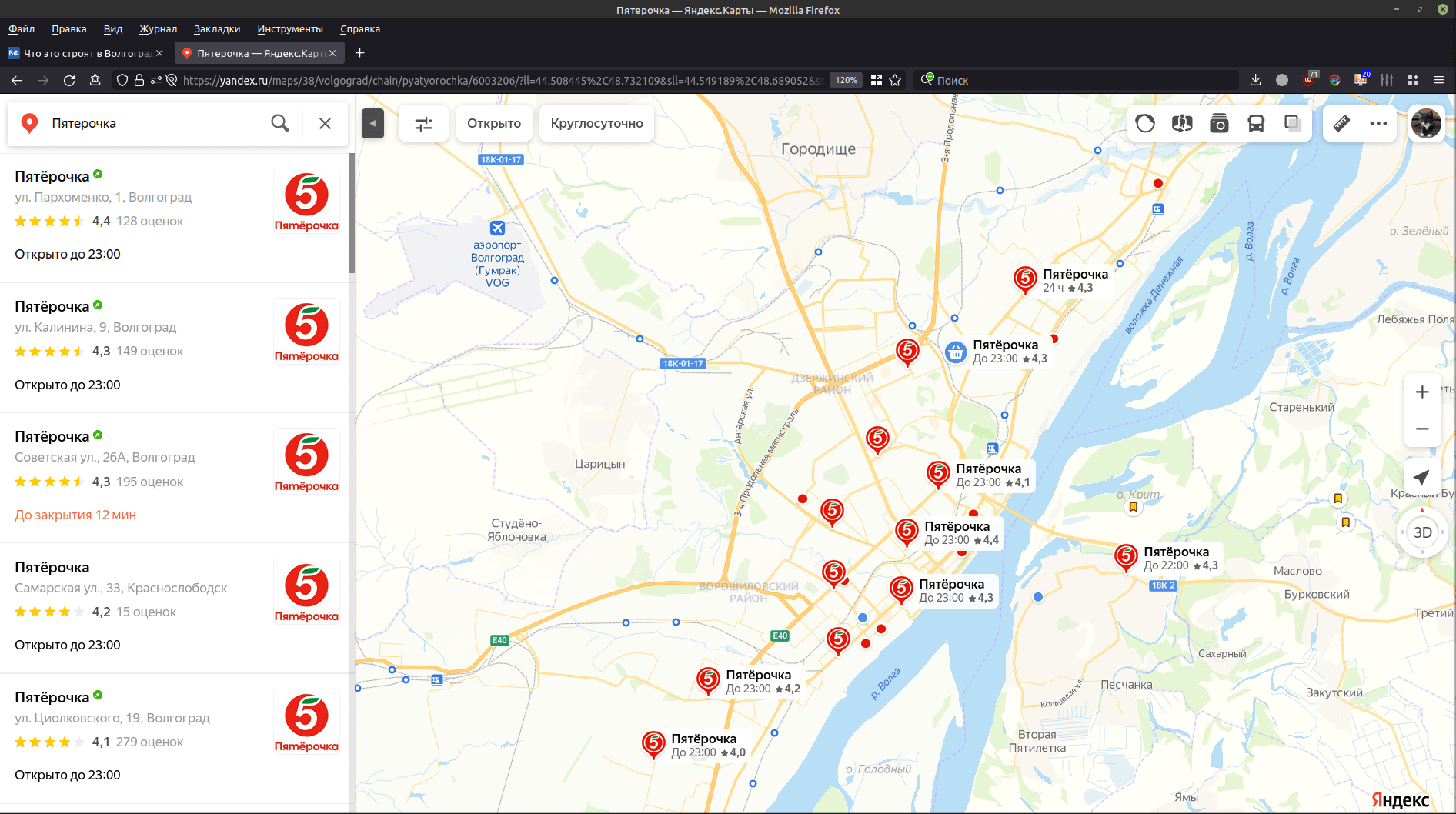1456x814 pixels.
Task: Open the Пятёрочка on Самарская ул., 33 result
Action: click(x=175, y=608)
